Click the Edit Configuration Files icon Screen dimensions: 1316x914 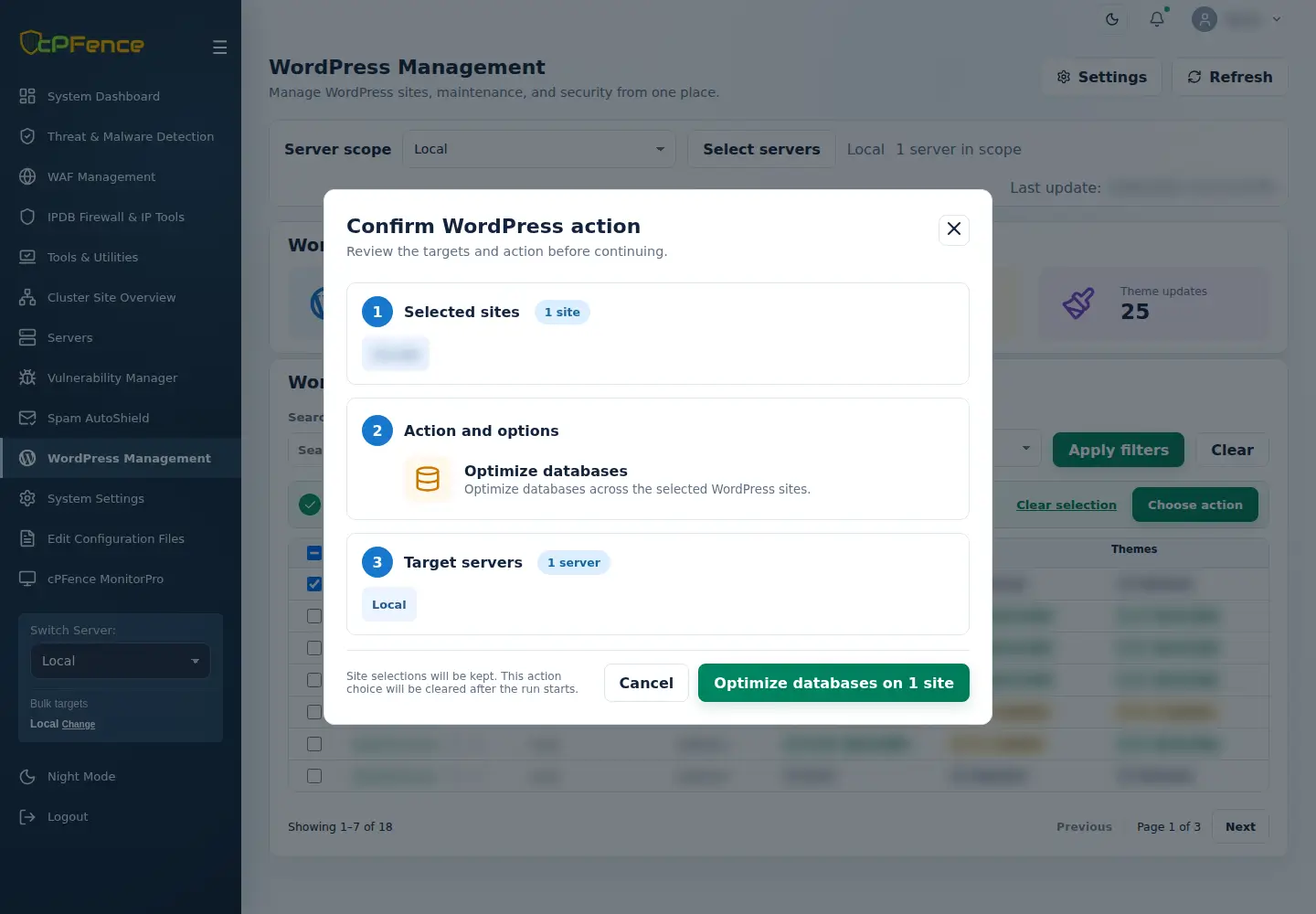pyautogui.click(x=27, y=538)
